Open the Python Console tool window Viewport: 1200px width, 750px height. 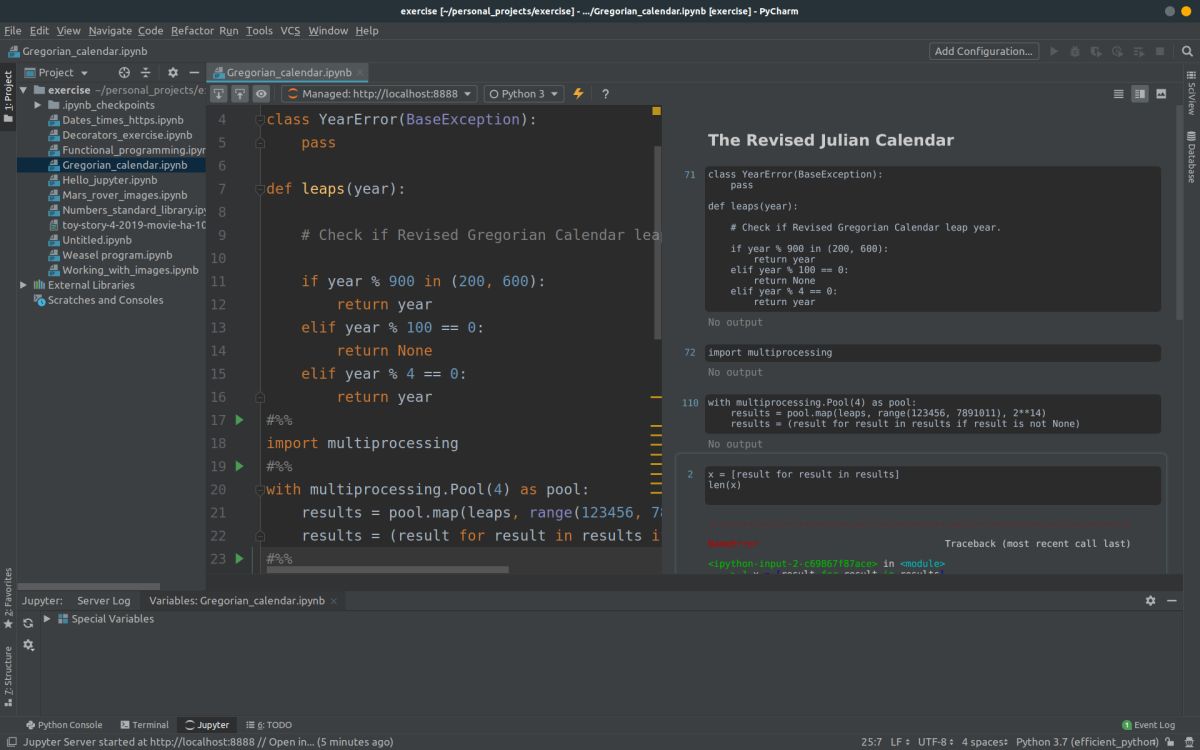pos(63,725)
